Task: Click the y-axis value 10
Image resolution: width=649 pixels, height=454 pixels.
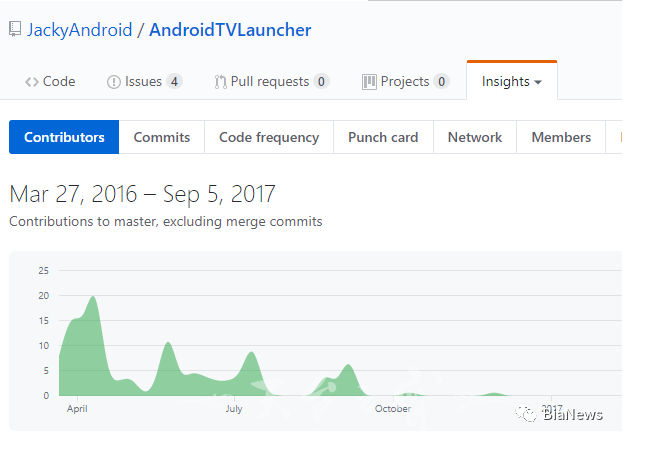Action: click(43, 346)
